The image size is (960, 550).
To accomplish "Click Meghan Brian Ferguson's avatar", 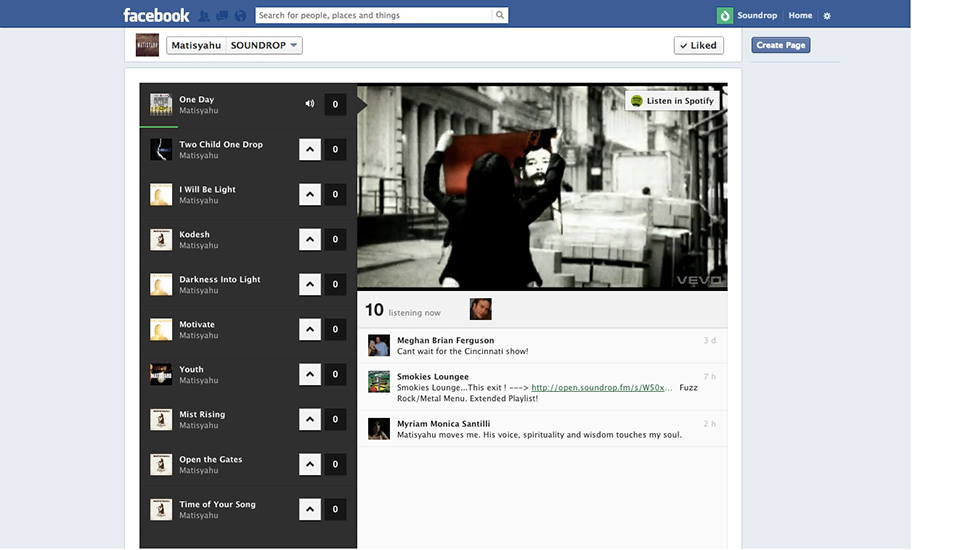I will coord(378,345).
